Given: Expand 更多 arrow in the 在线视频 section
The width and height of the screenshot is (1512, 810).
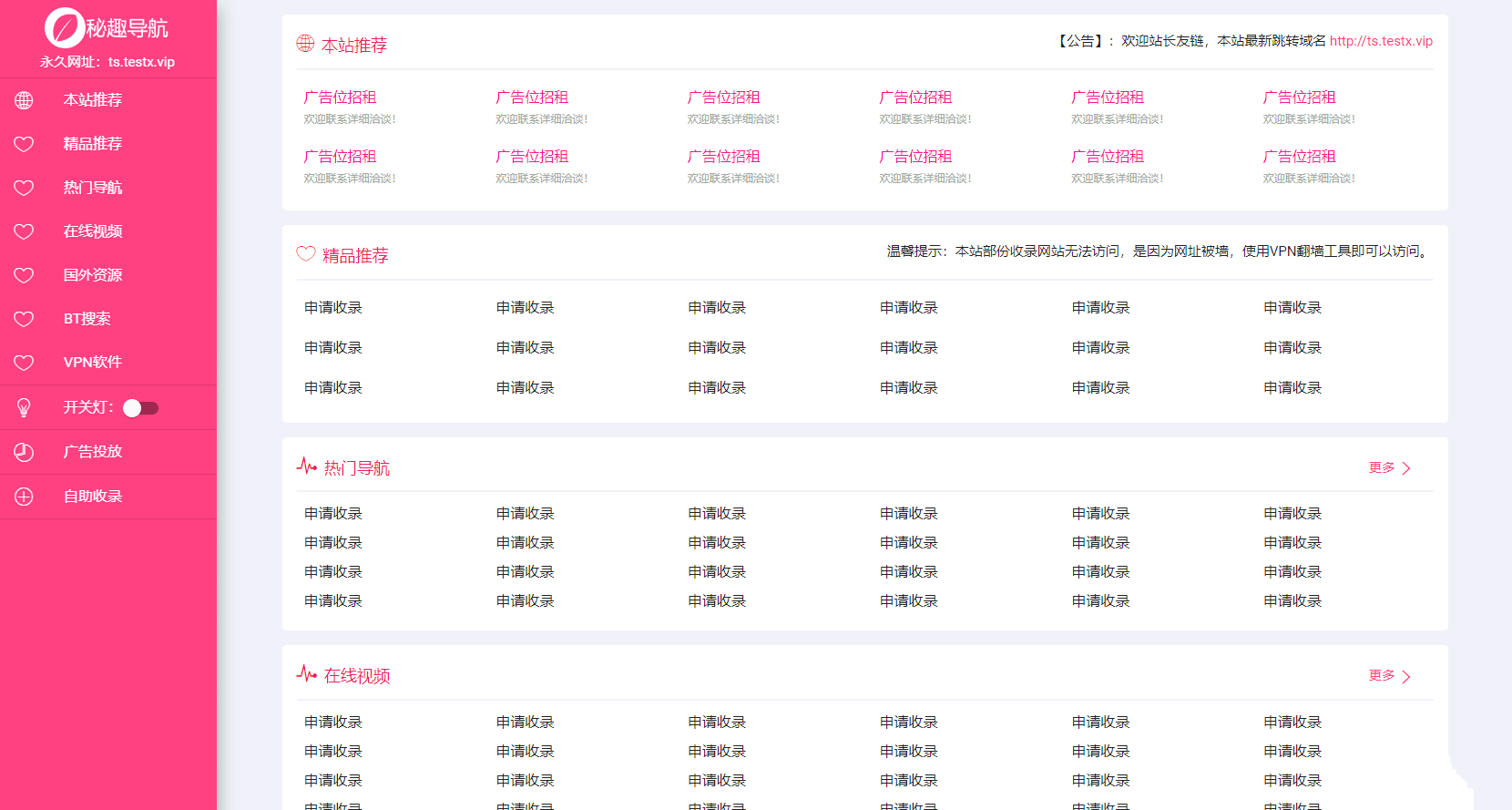Looking at the screenshot, I should (x=1406, y=676).
